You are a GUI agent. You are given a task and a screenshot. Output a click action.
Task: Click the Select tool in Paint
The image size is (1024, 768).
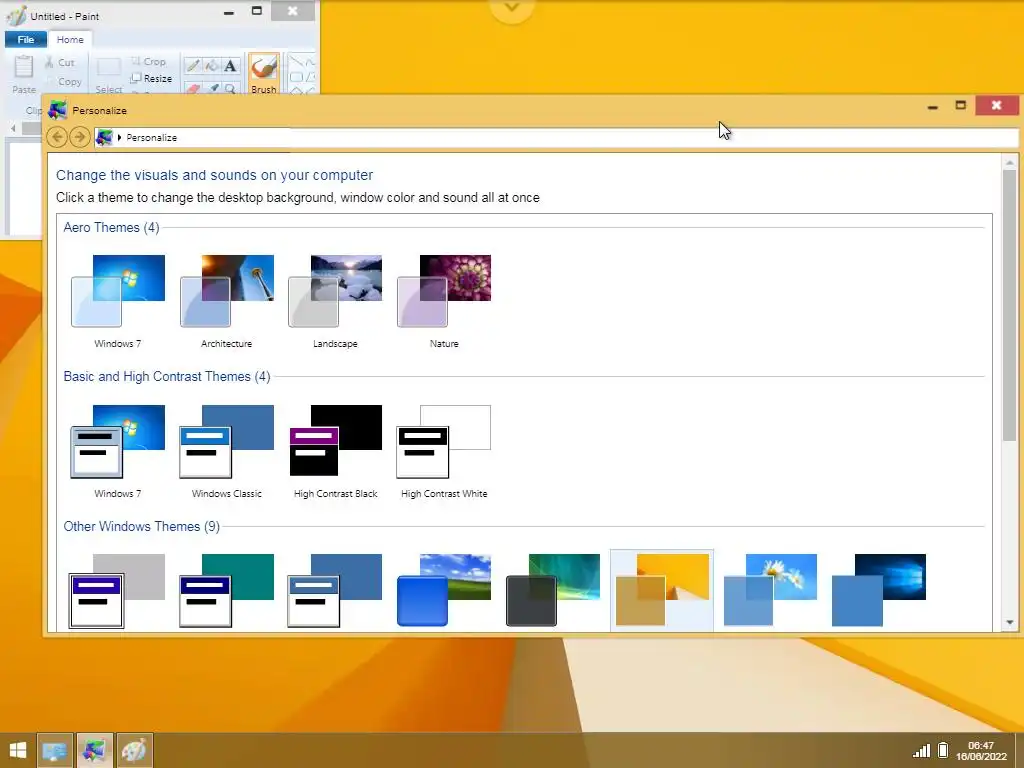coord(108,74)
